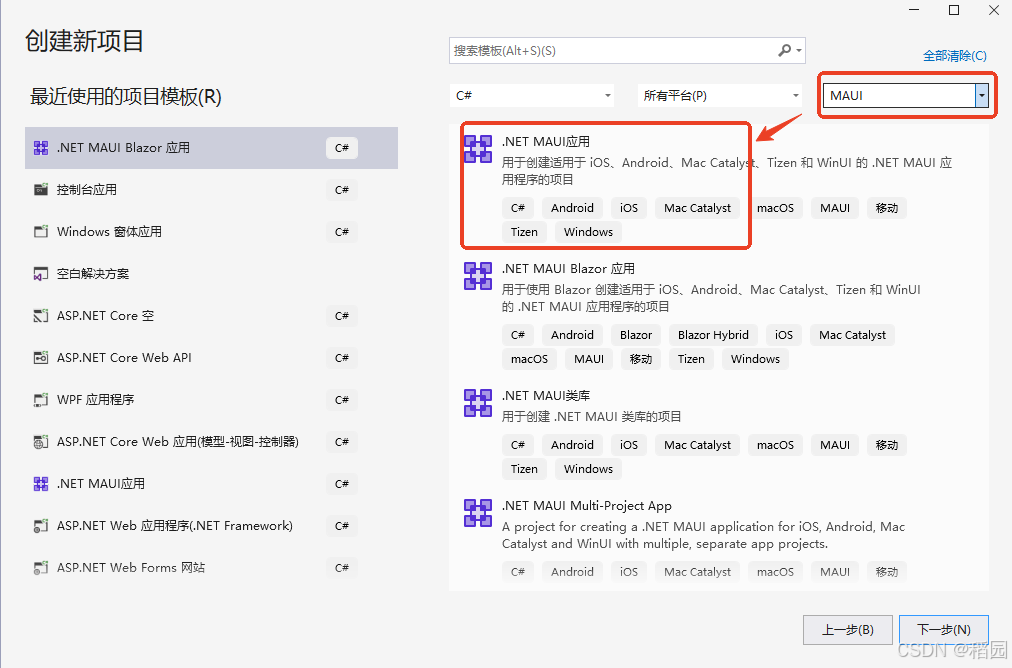
Task: Click the 全部清除(C) link
Action: 955,56
